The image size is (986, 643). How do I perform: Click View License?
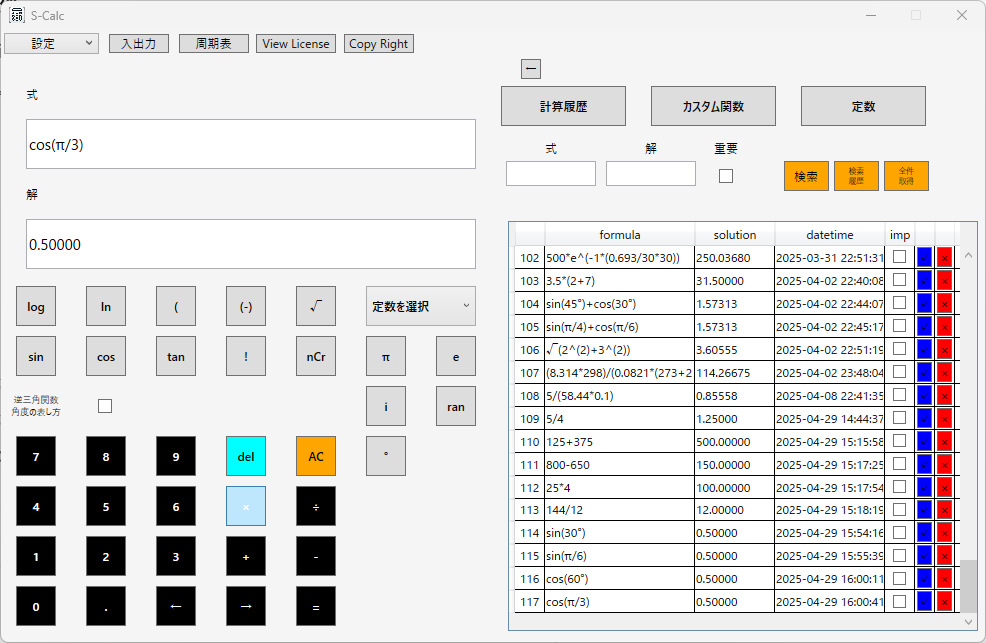296,43
